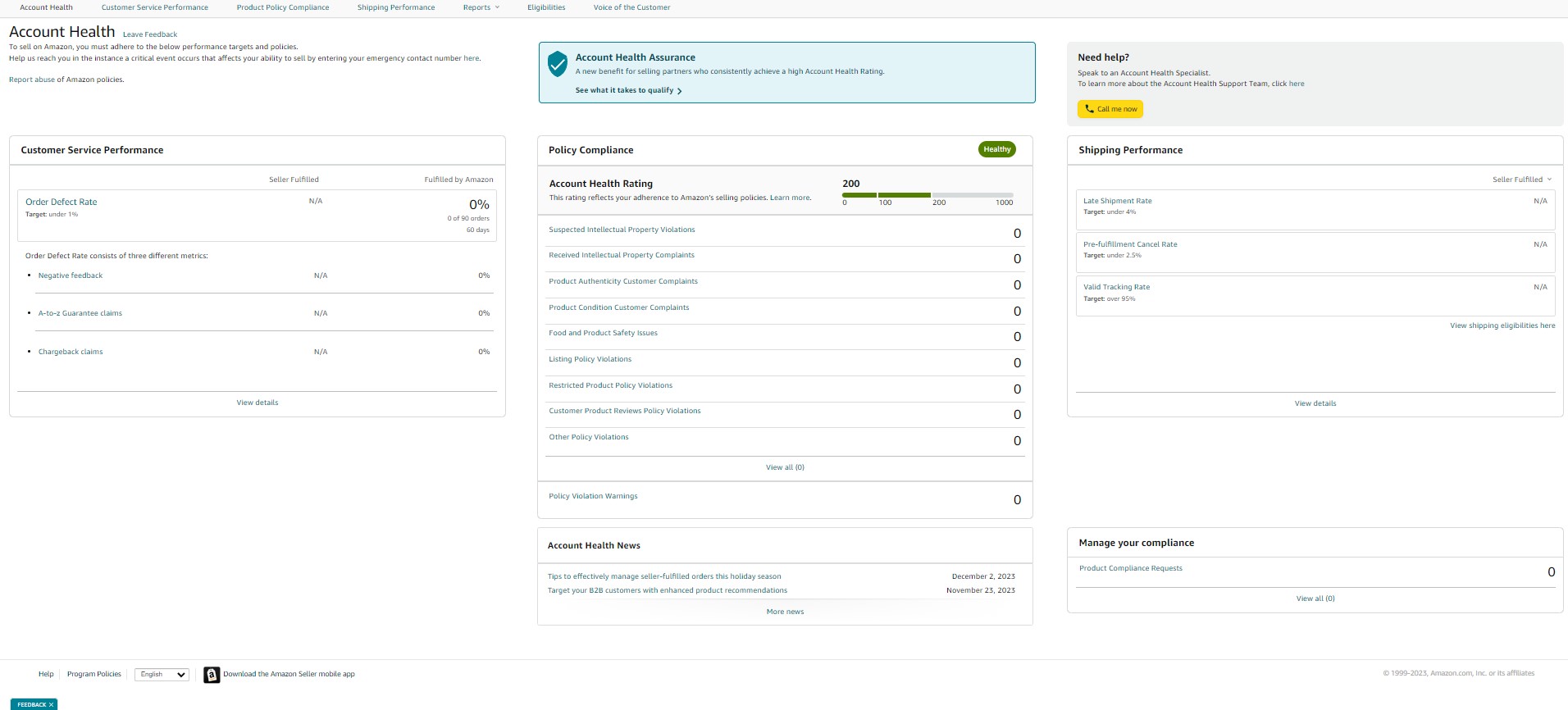The height and width of the screenshot is (710, 1568).
Task: Open Late Shipment Rate metric
Action: [1118, 201]
